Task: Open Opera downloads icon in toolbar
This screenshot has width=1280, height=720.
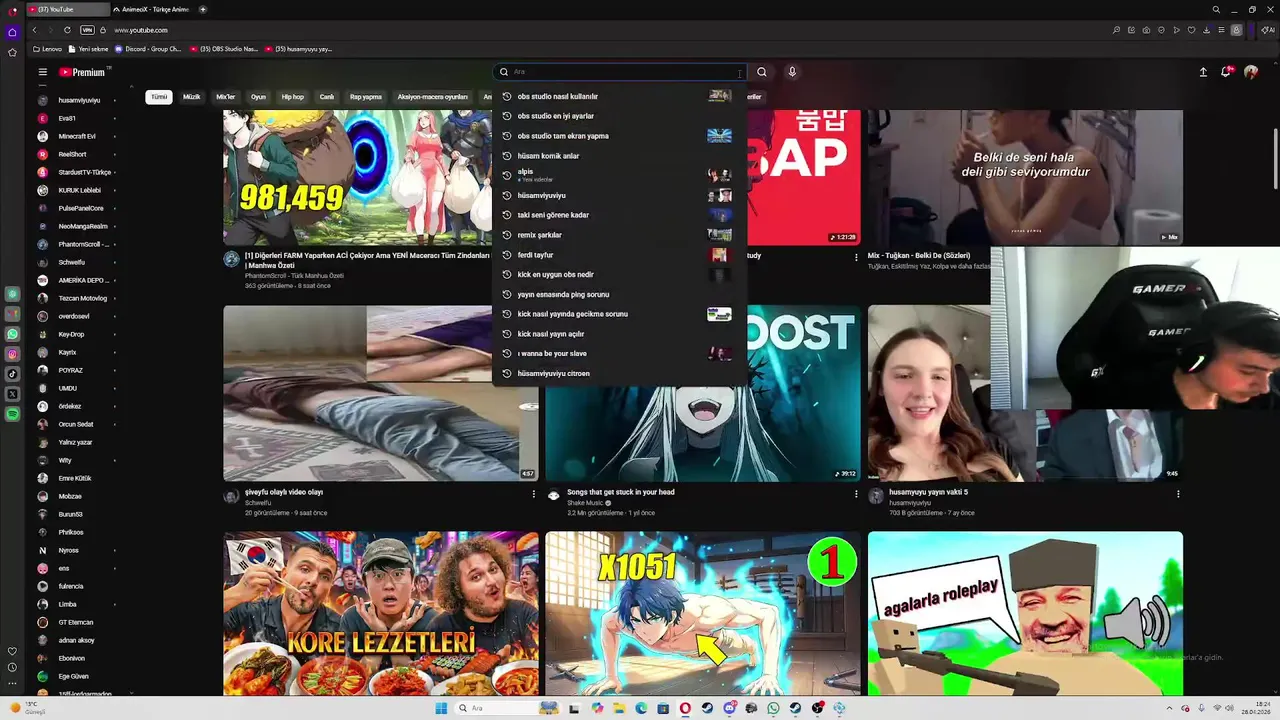Action: 1206,30
